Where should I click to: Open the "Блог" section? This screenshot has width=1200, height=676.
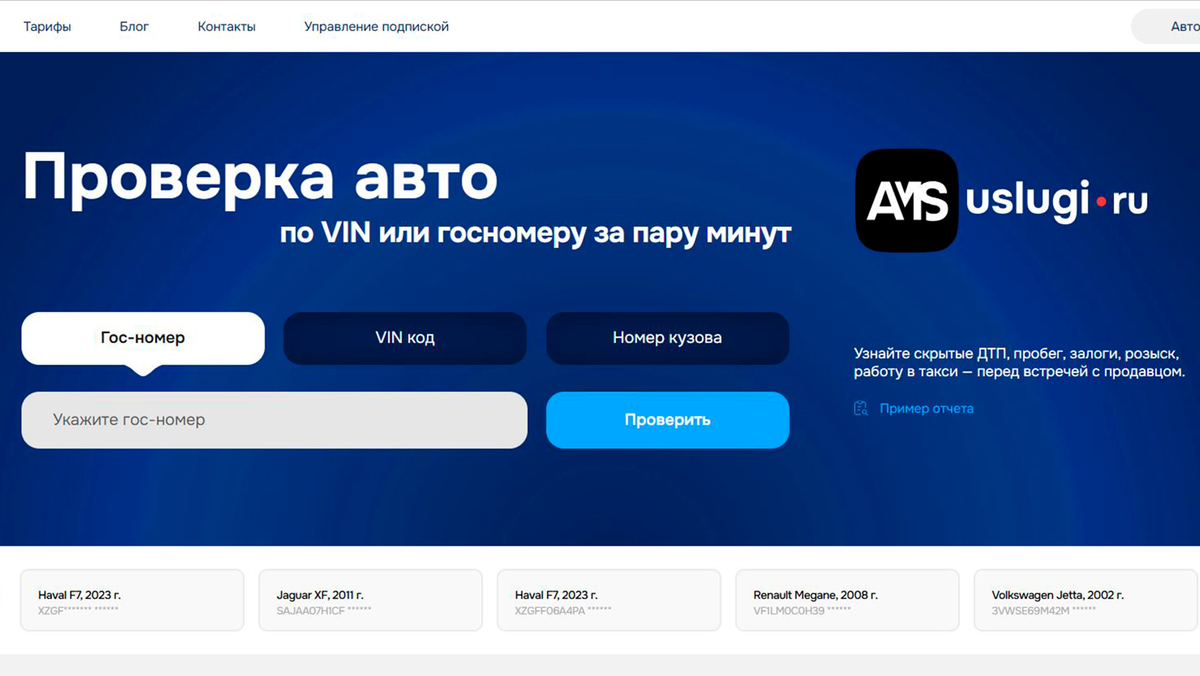(x=134, y=26)
